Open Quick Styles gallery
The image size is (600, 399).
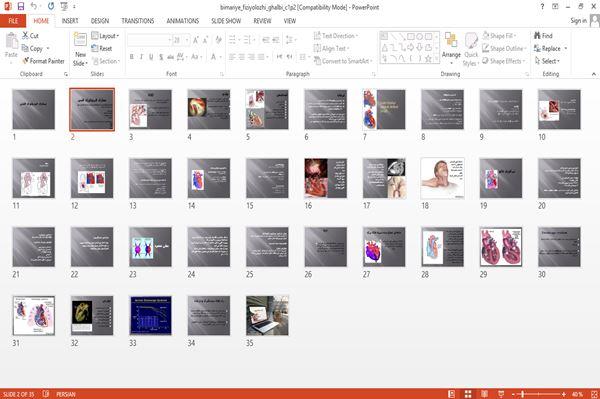(471, 49)
